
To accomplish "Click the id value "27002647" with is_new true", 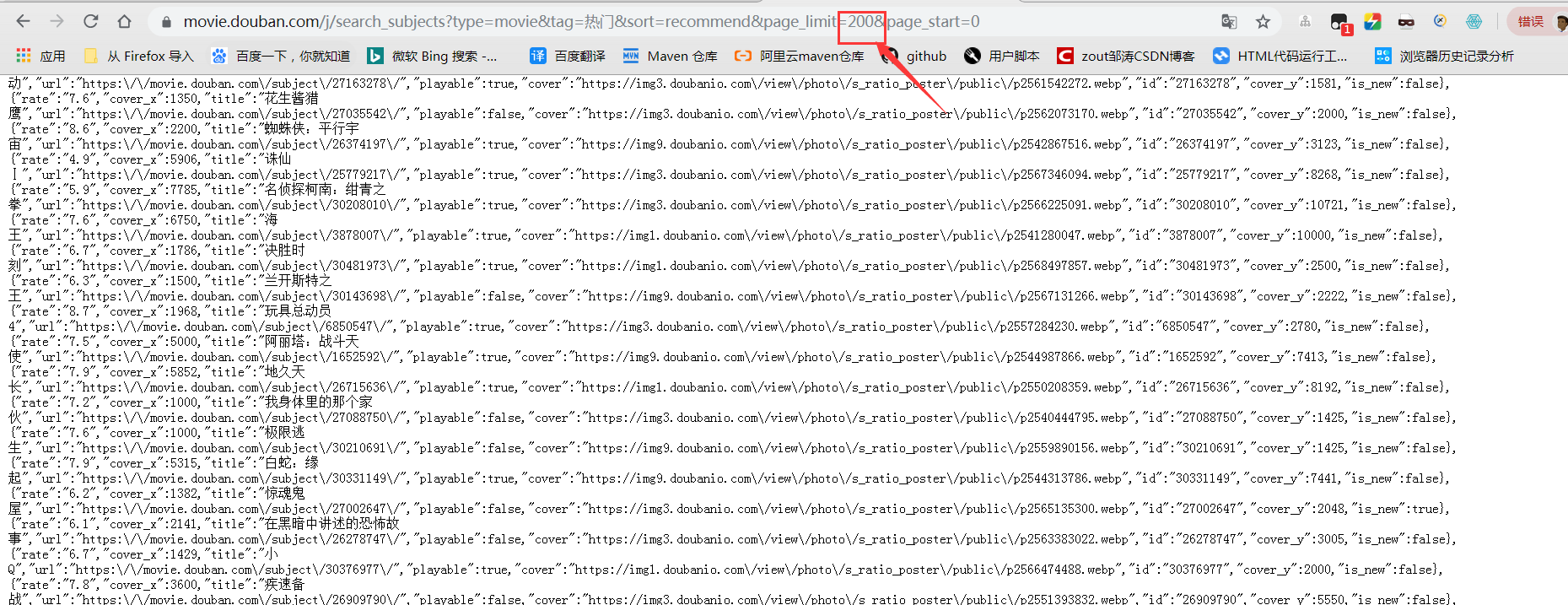I will 1210,509.
